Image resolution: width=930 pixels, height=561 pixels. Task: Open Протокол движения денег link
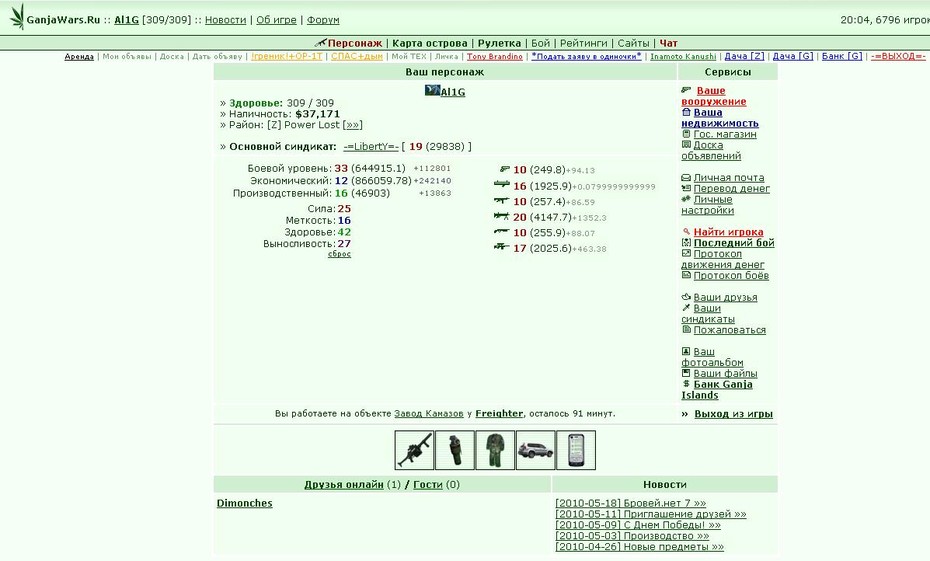[x=722, y=259]
